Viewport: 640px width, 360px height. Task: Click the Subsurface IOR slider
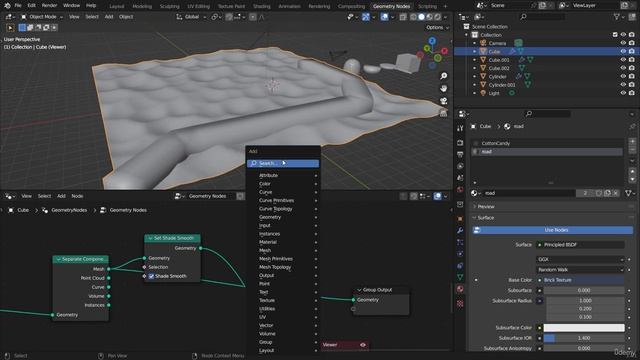pyautogui.click(x=584, y=338)
